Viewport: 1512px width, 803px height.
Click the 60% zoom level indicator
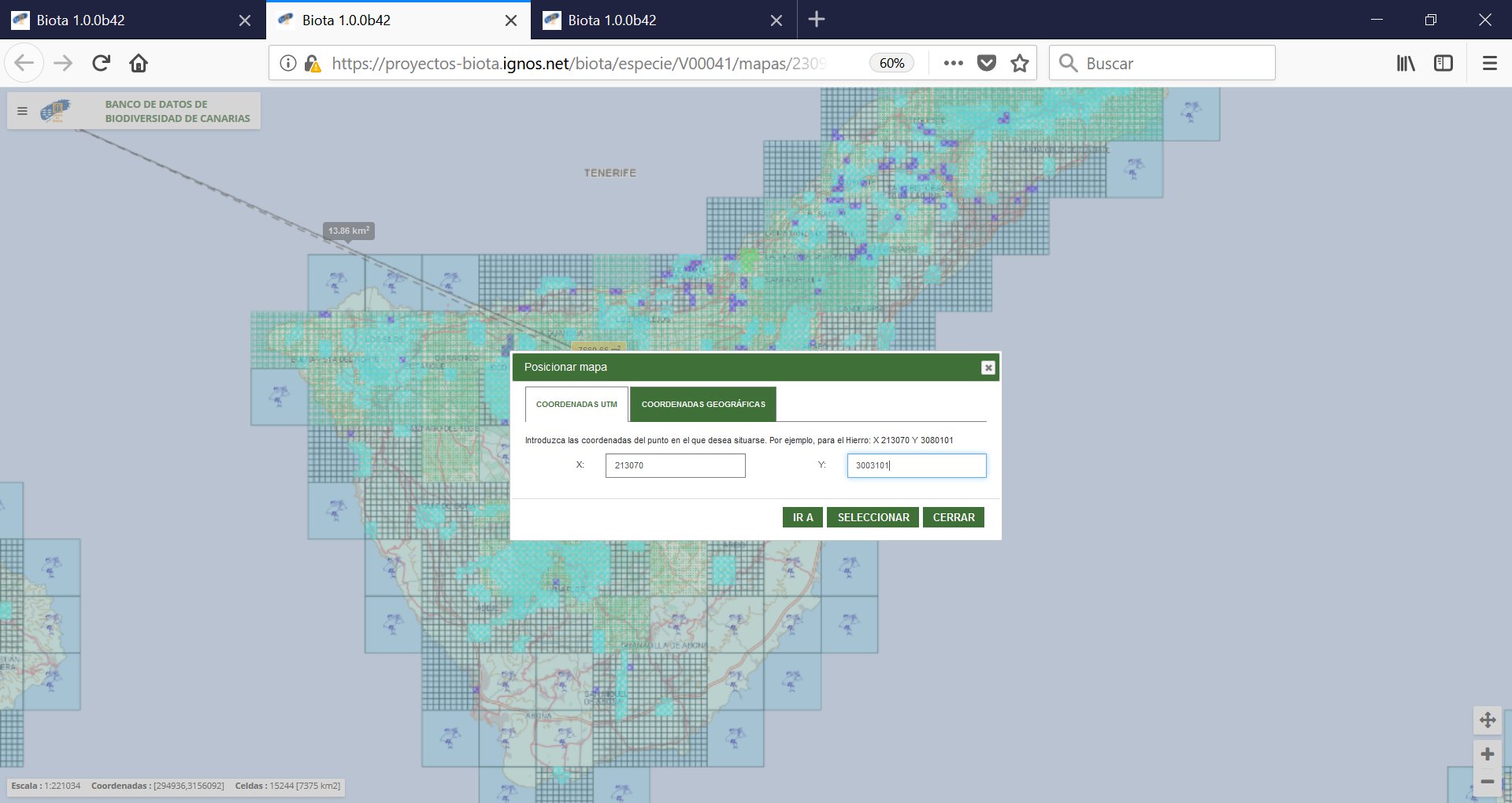[x=891, y=63]
